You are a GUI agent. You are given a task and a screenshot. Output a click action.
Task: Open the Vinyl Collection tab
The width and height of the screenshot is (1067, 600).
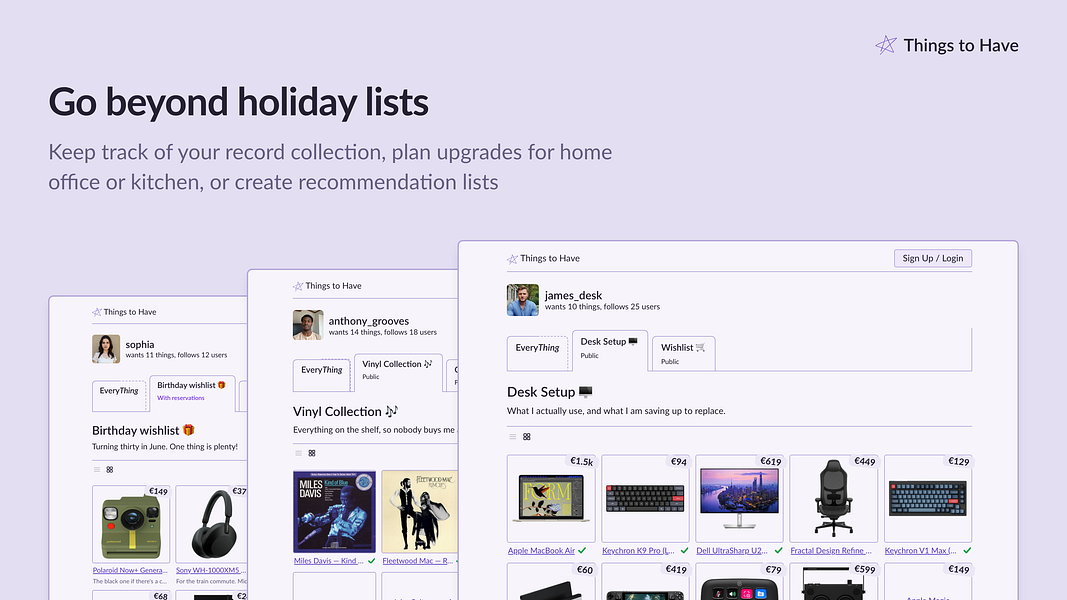point(398,373)
